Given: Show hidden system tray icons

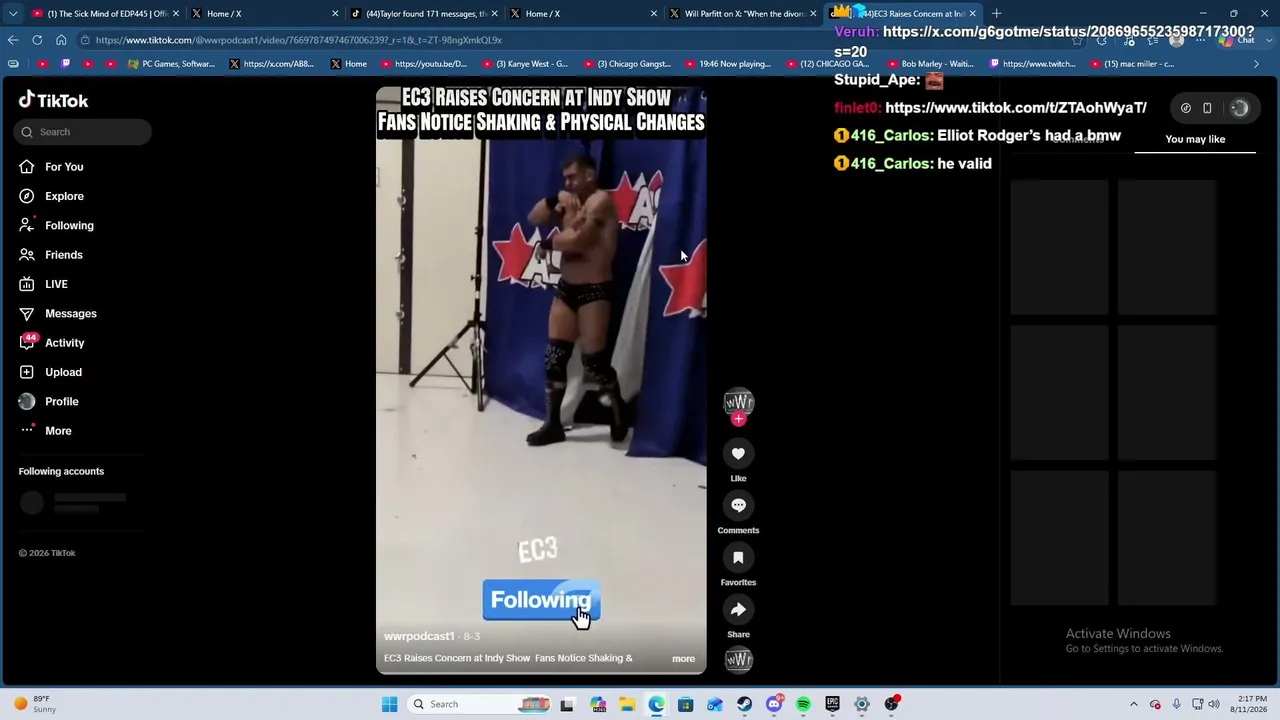Looking at the screenshot, I should pos(1133,704).
